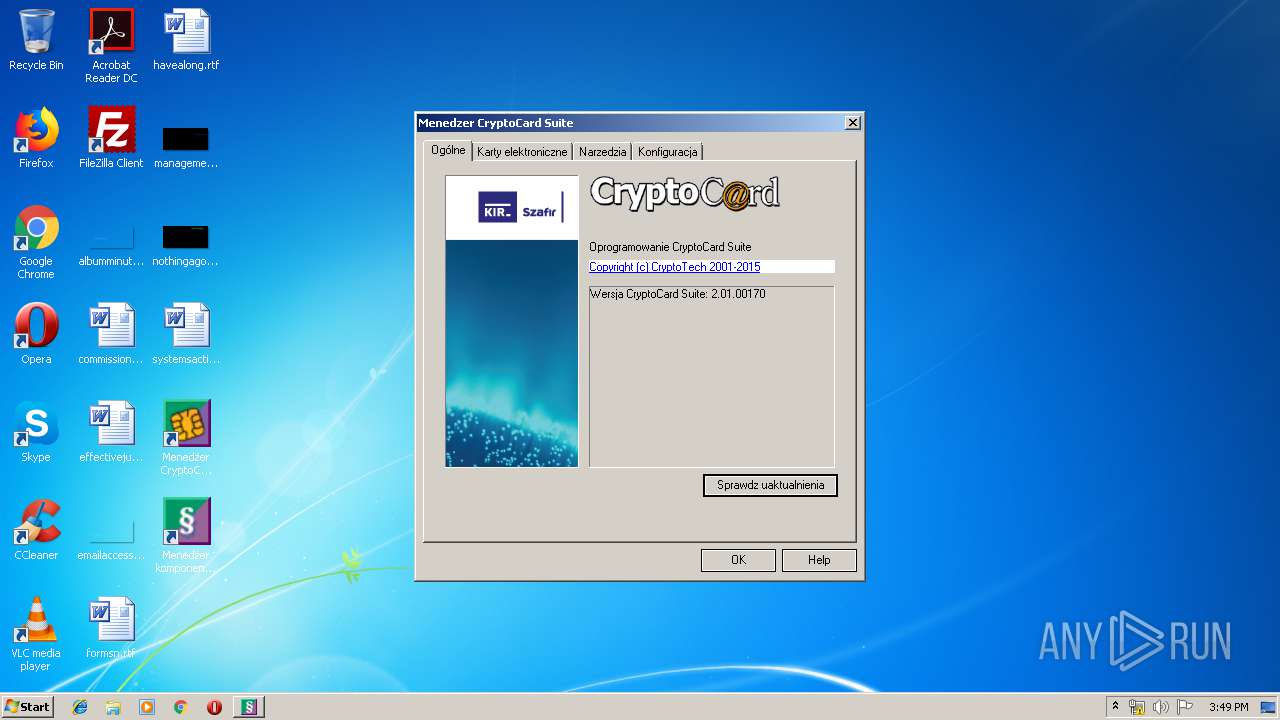The width and height of the screenshot is (1280, 720).
Task: Launch Google Chrome desktop shortcut
Action: (x=36, y=242)
